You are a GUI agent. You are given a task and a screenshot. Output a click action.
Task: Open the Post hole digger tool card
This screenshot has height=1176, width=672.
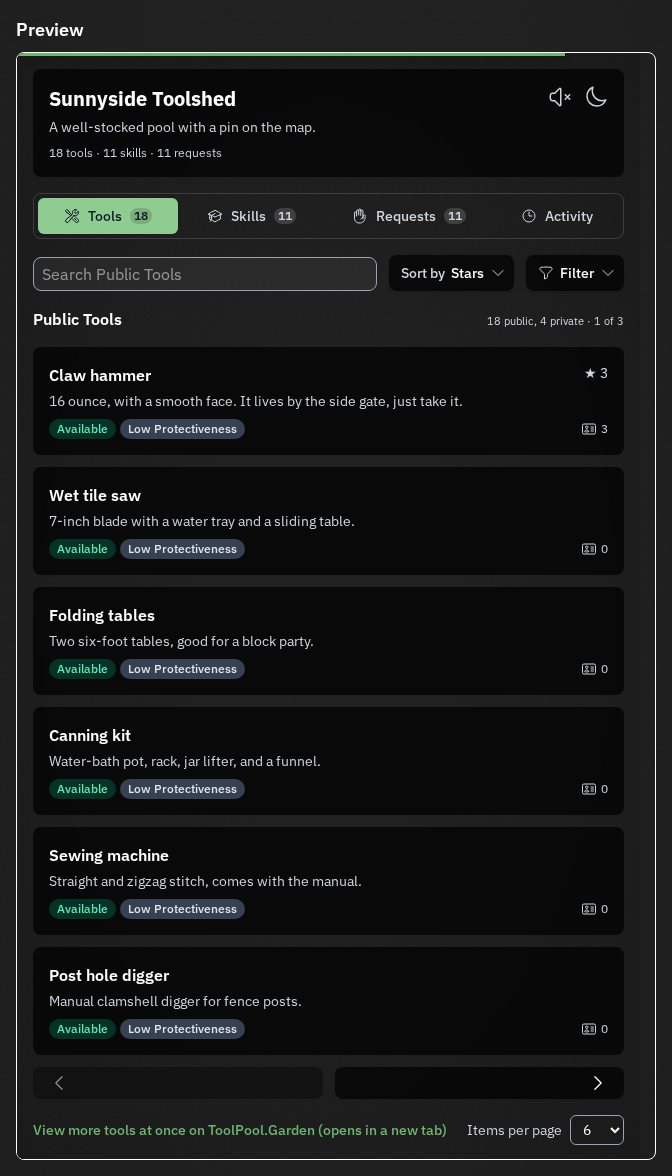[328, 1000]
